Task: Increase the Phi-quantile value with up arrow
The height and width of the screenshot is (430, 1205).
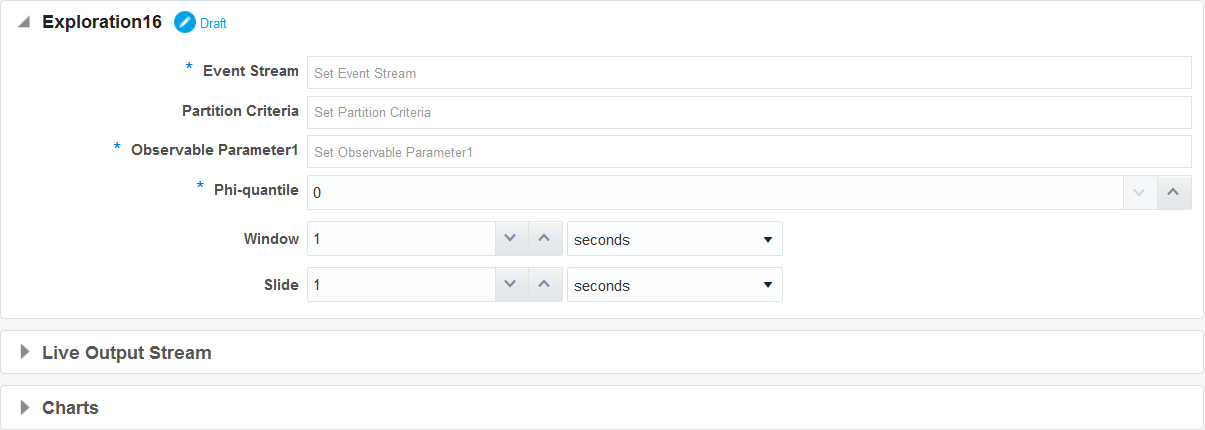Action: (x=1174, y=192)
